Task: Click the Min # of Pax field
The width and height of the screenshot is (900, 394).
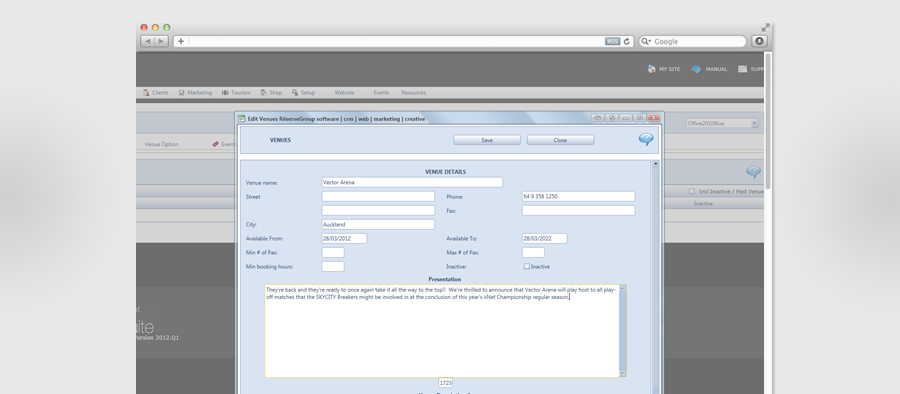Action: pos(333,253)
